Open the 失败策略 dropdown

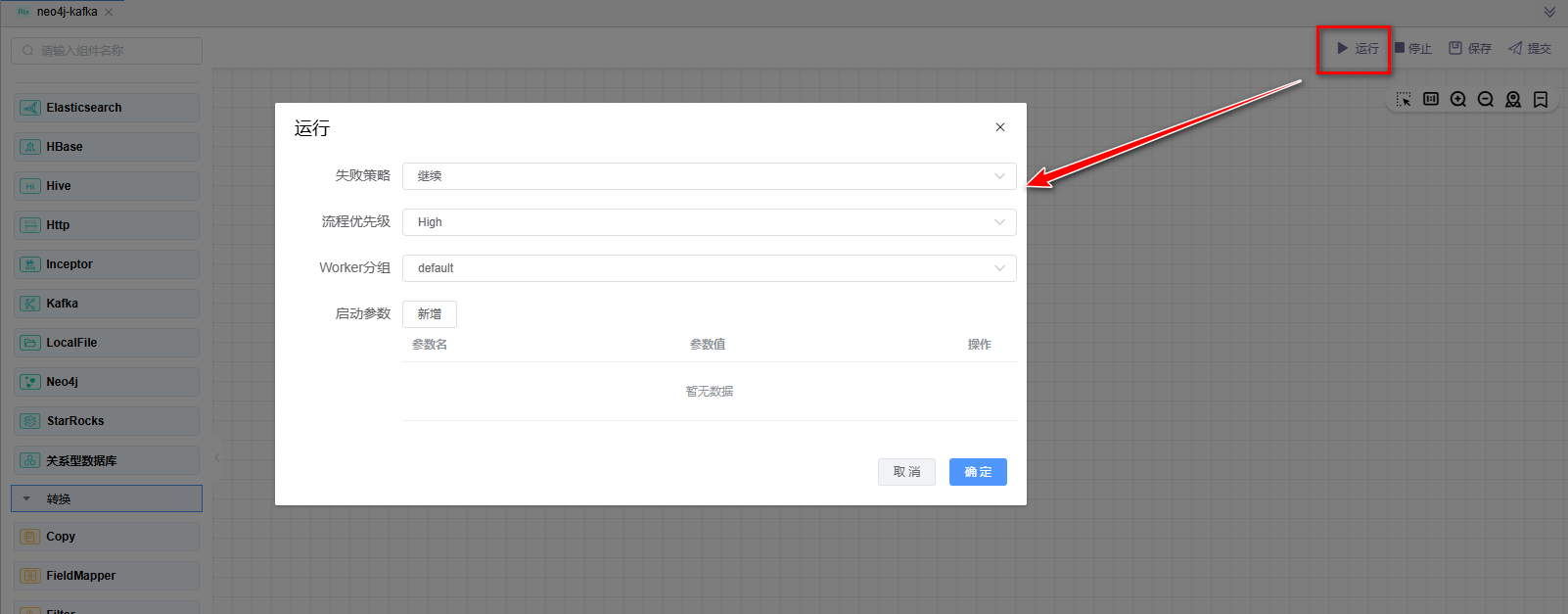pos(709,176)
